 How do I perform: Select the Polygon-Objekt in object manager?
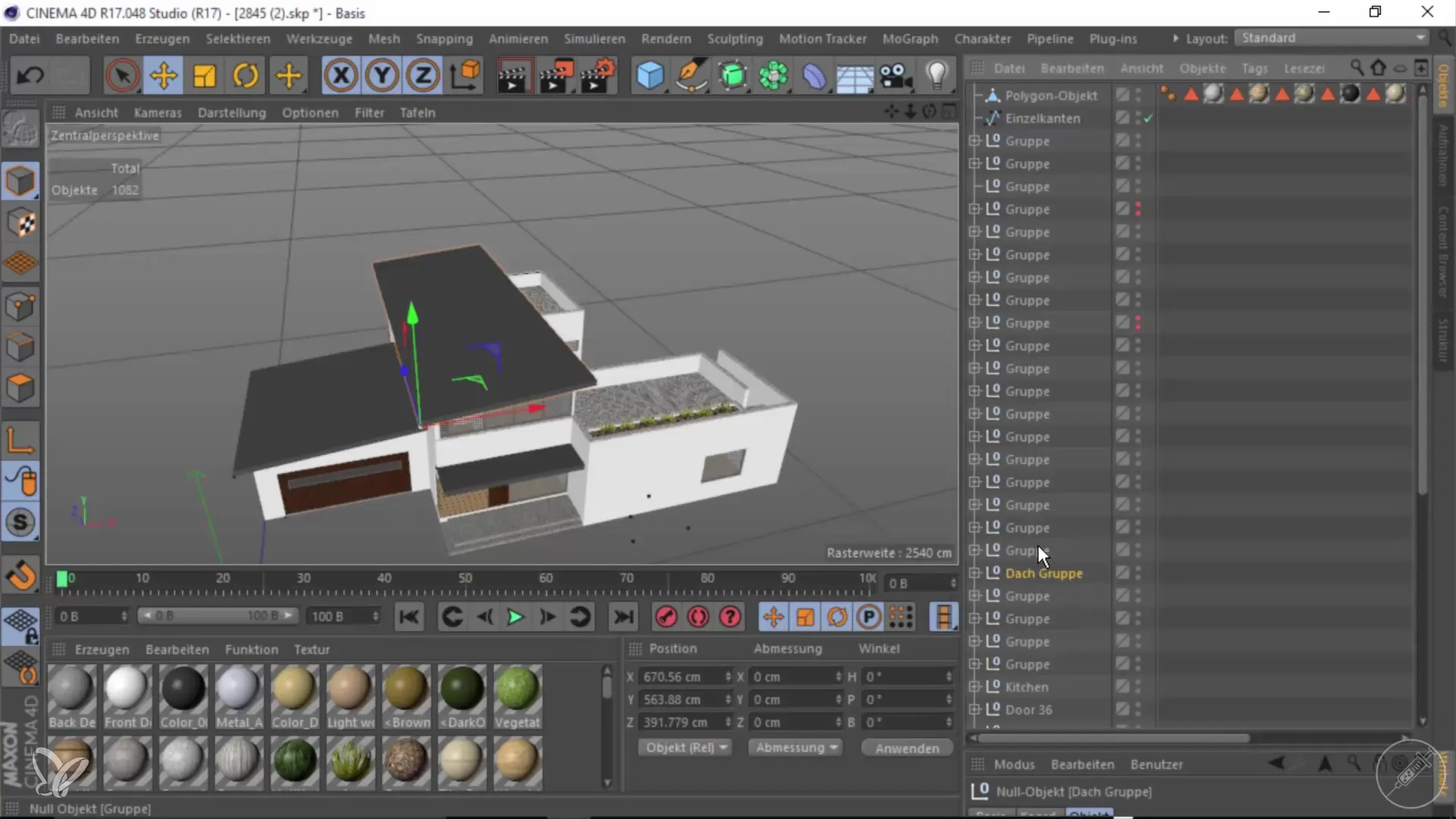(1051, 96)
